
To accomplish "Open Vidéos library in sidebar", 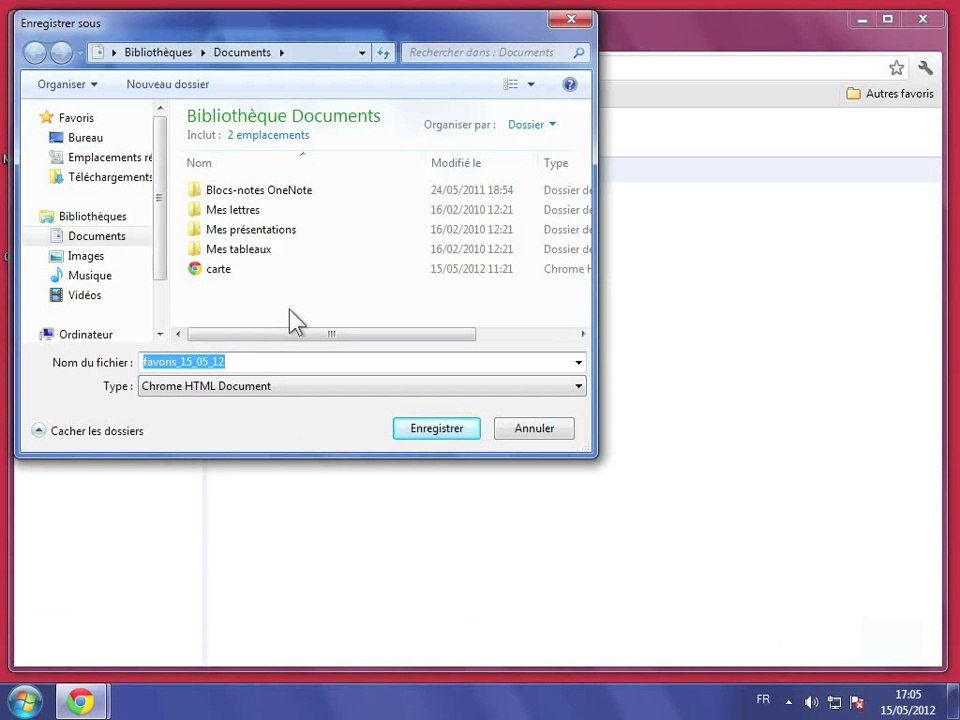I will pos(84,295).
